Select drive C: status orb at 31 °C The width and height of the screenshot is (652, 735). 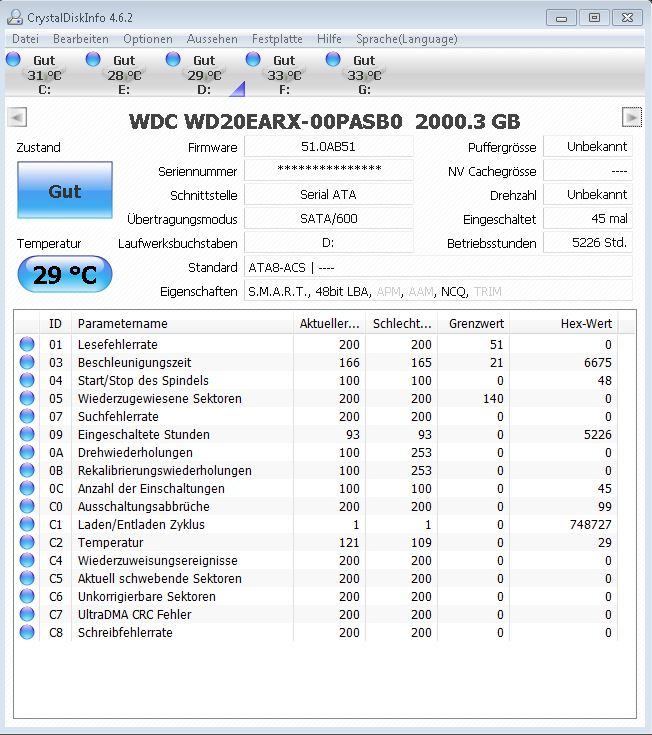(13, 59)
